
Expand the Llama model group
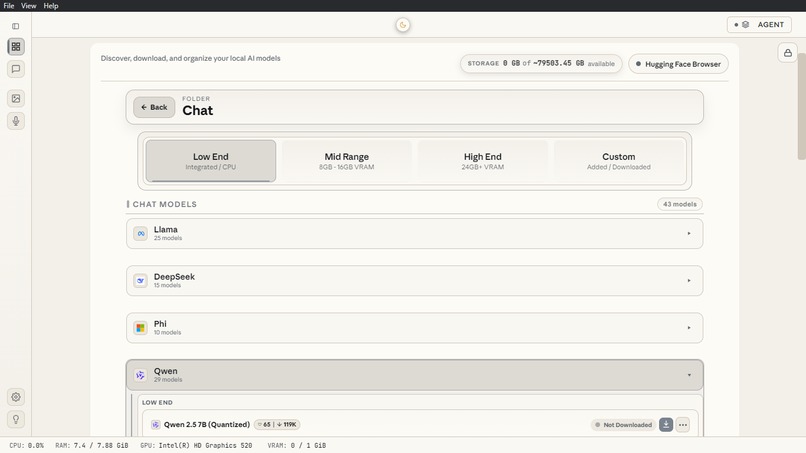click(414, 233)
